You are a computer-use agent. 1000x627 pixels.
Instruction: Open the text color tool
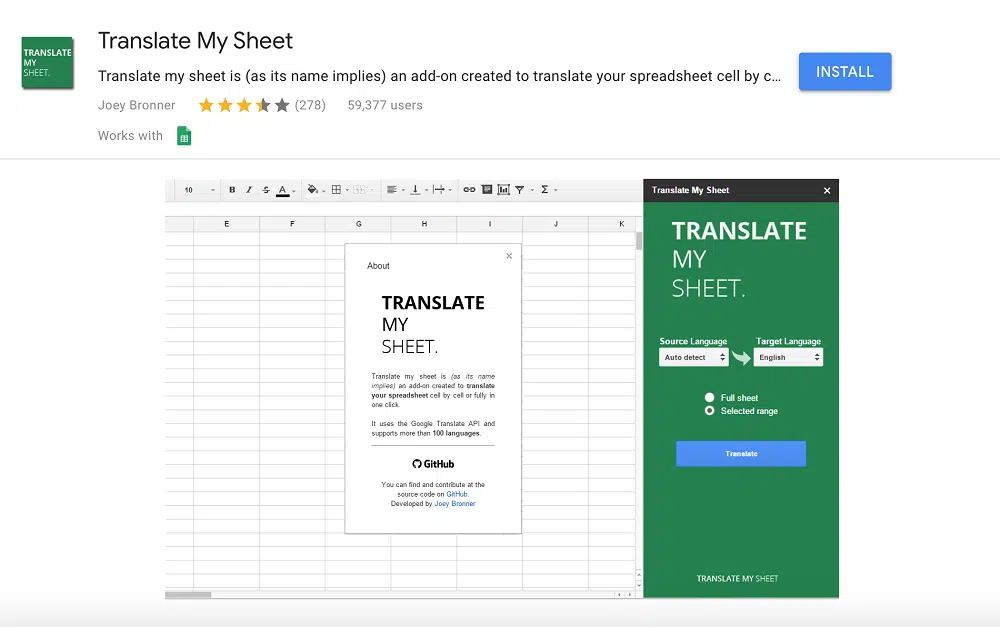coord(283,190)
